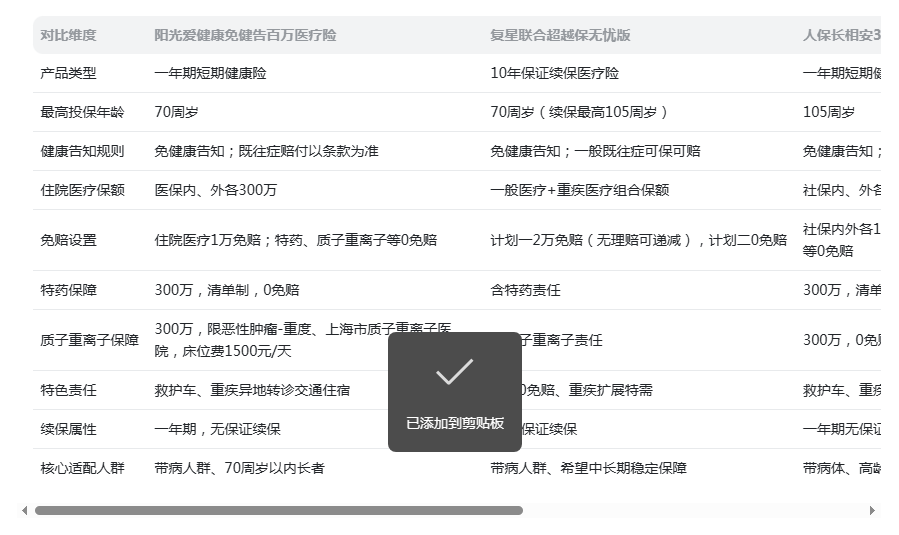Click the '一年期短期健康险' cell in 阳光 column
The image size is (899, 535).
210,73
